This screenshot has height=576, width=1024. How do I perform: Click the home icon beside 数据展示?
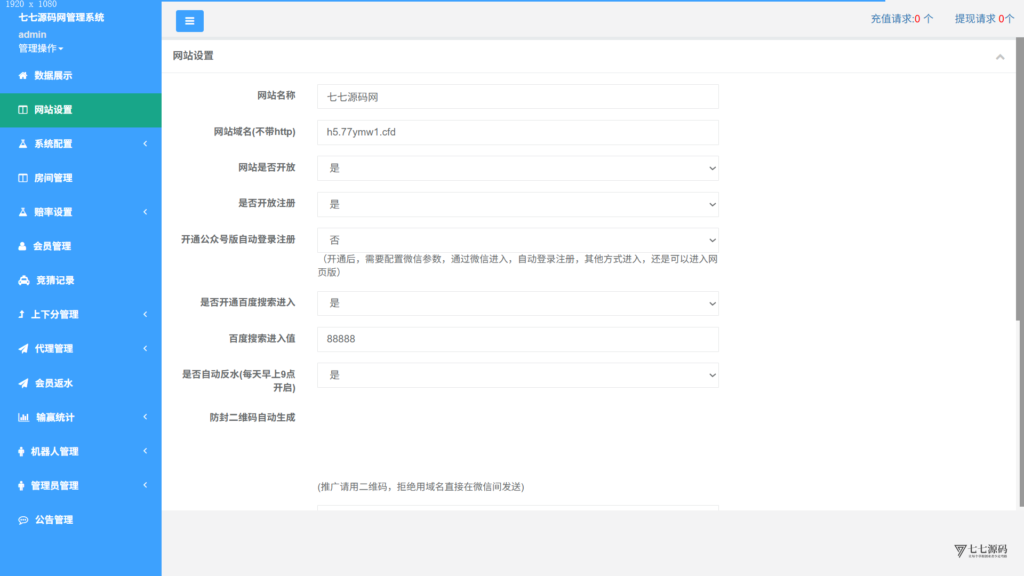(x=23, y=76)
